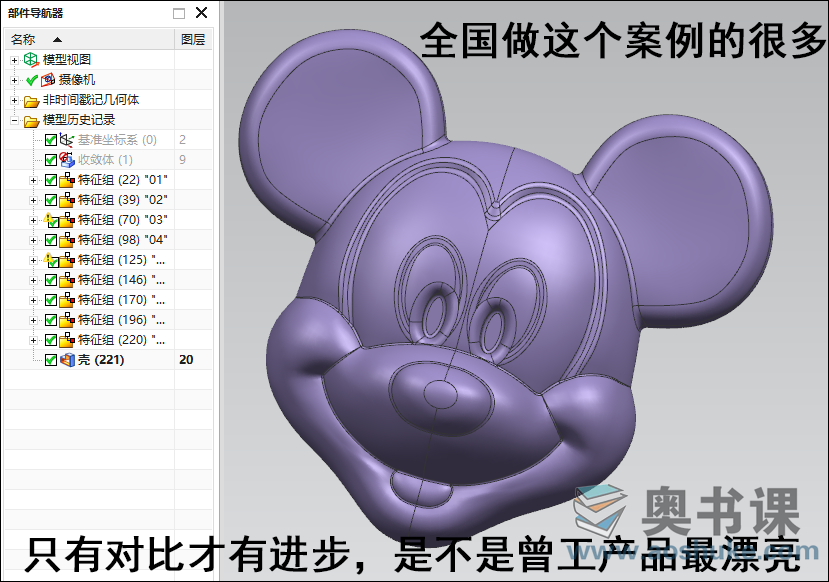The height and width of the screenshot is (582, 829).
Task: Toggle checkbox for 特征组 (170)
Action: [51, 300]
